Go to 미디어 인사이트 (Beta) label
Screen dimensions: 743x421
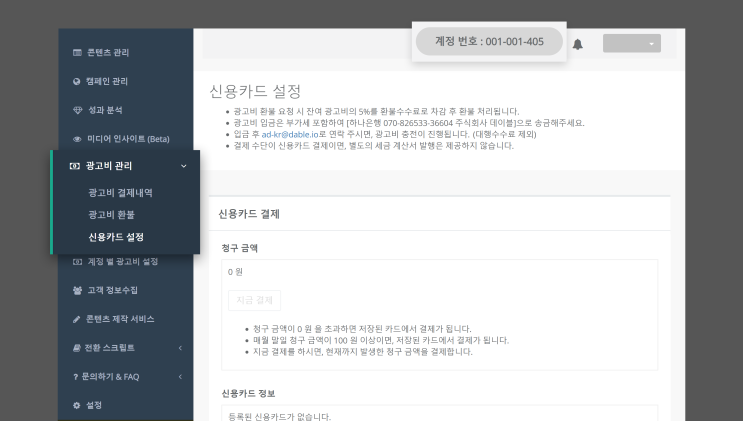(128, 139)
